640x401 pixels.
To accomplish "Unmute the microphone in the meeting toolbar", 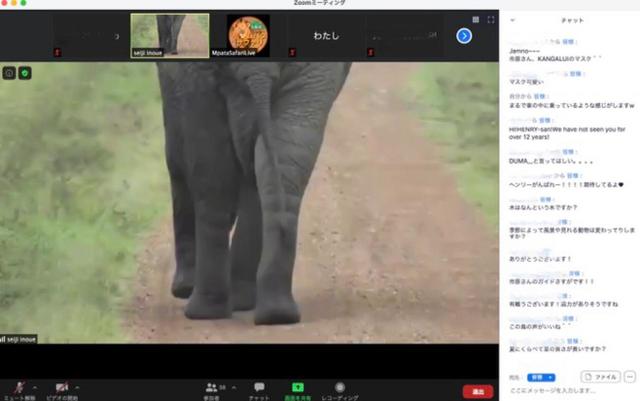I will coord(18,387).
